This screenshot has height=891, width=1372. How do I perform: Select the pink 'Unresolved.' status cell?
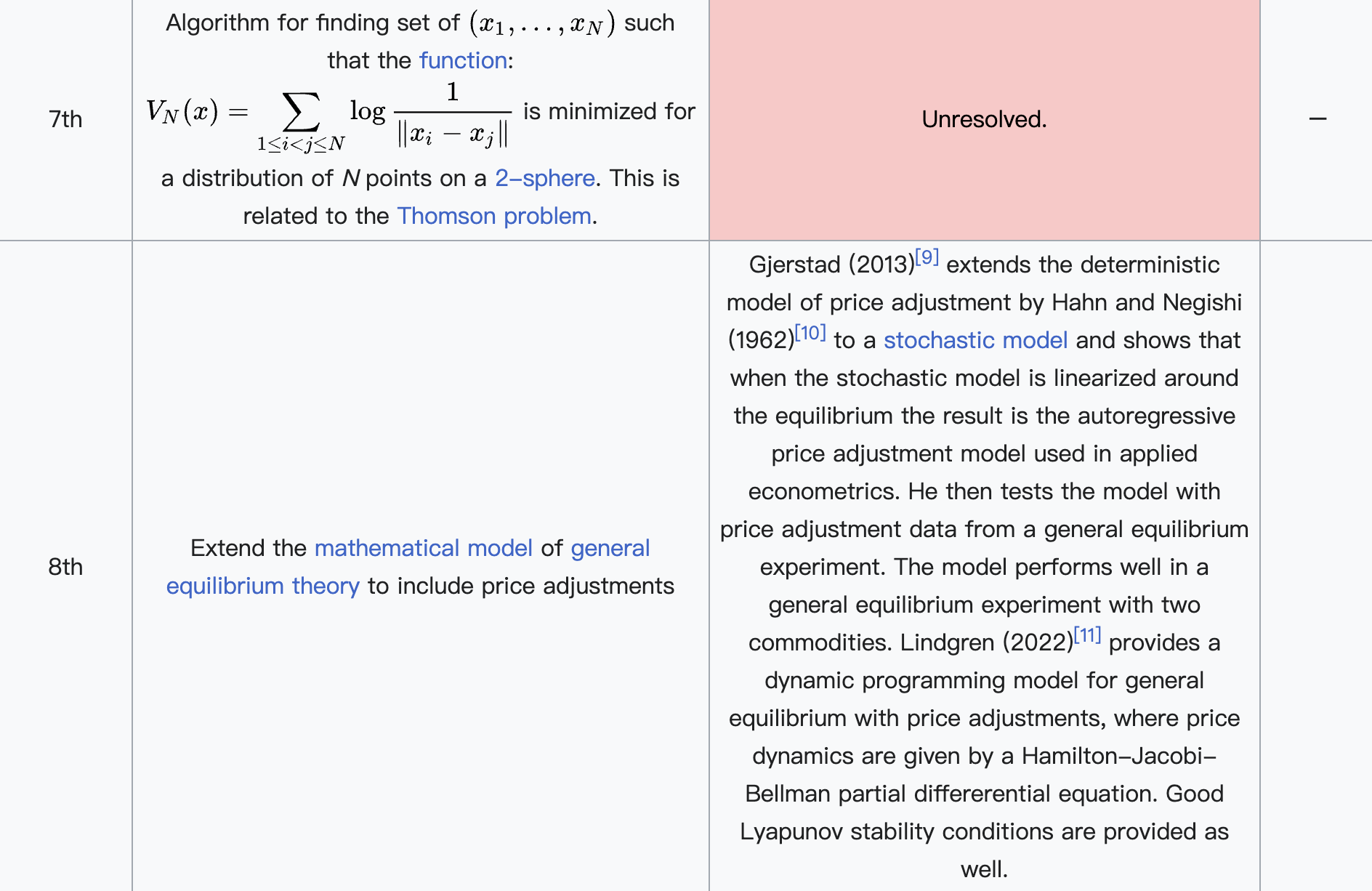click(984, 119)
